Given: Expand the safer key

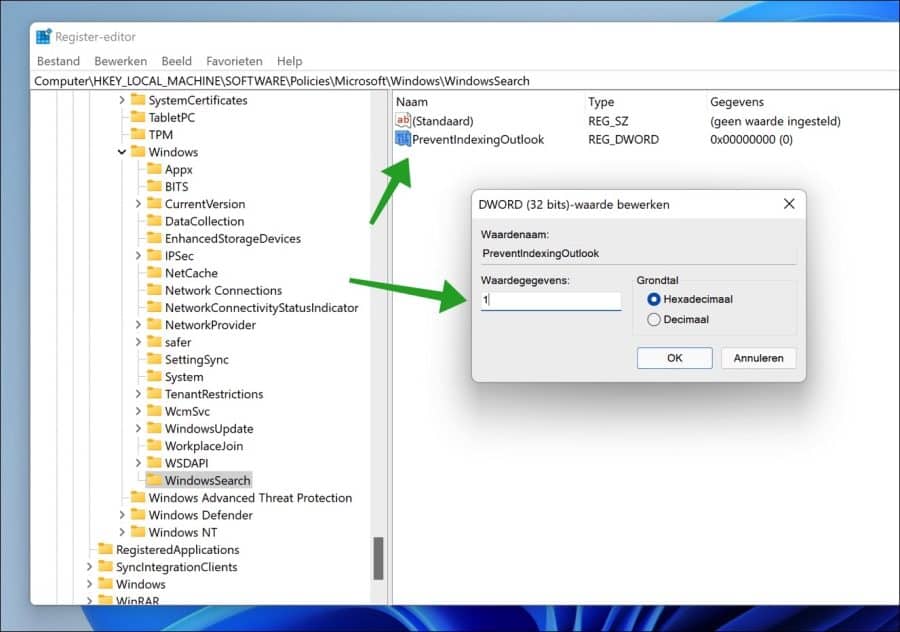Looking at the screenshot, I should pos(138,342).
